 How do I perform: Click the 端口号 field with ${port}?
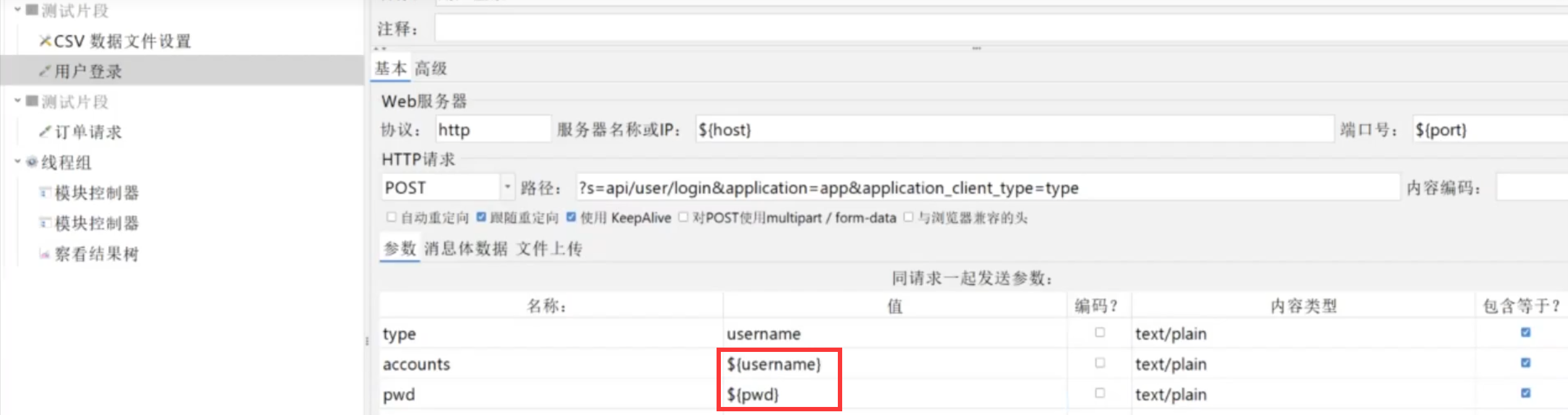pos(1490,129)
